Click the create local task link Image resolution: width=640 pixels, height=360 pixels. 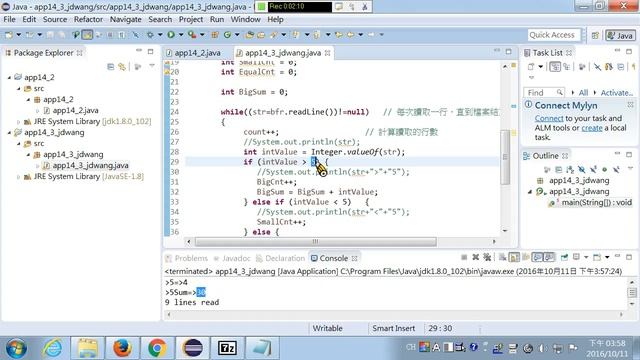[592, 128]
